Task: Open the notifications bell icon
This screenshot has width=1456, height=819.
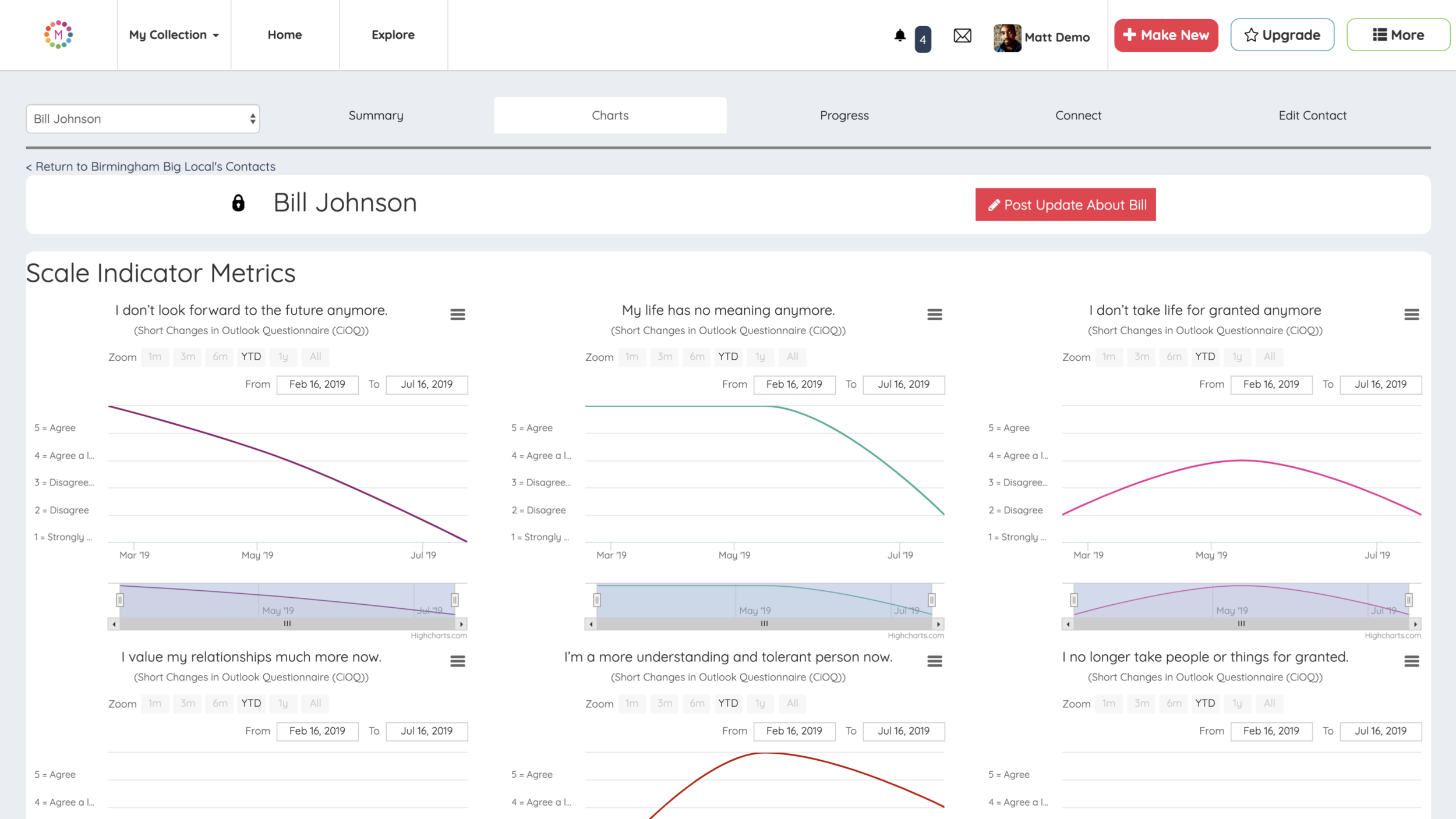Action: point(900,36)
